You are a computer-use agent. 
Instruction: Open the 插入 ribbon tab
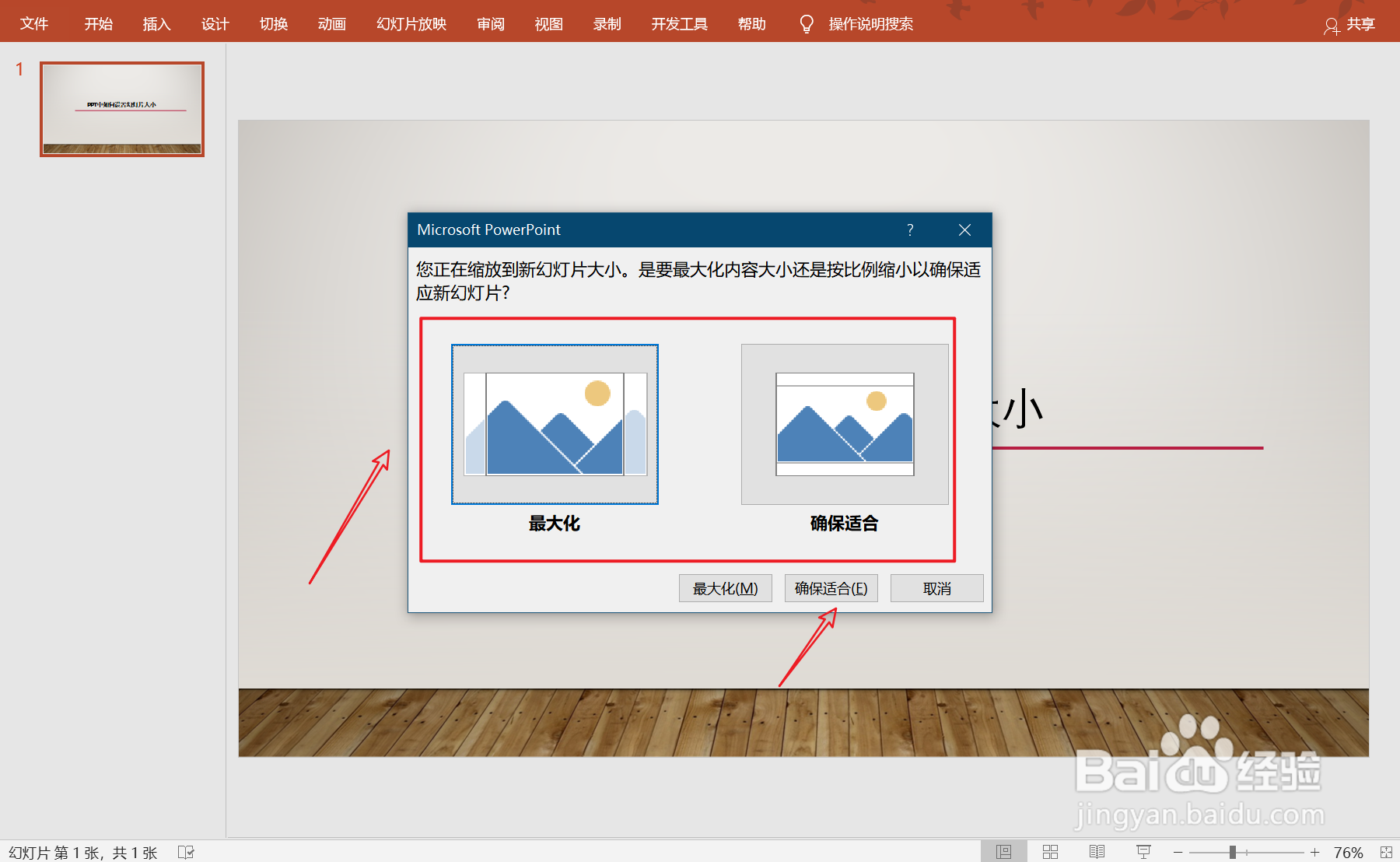[156, 24]
